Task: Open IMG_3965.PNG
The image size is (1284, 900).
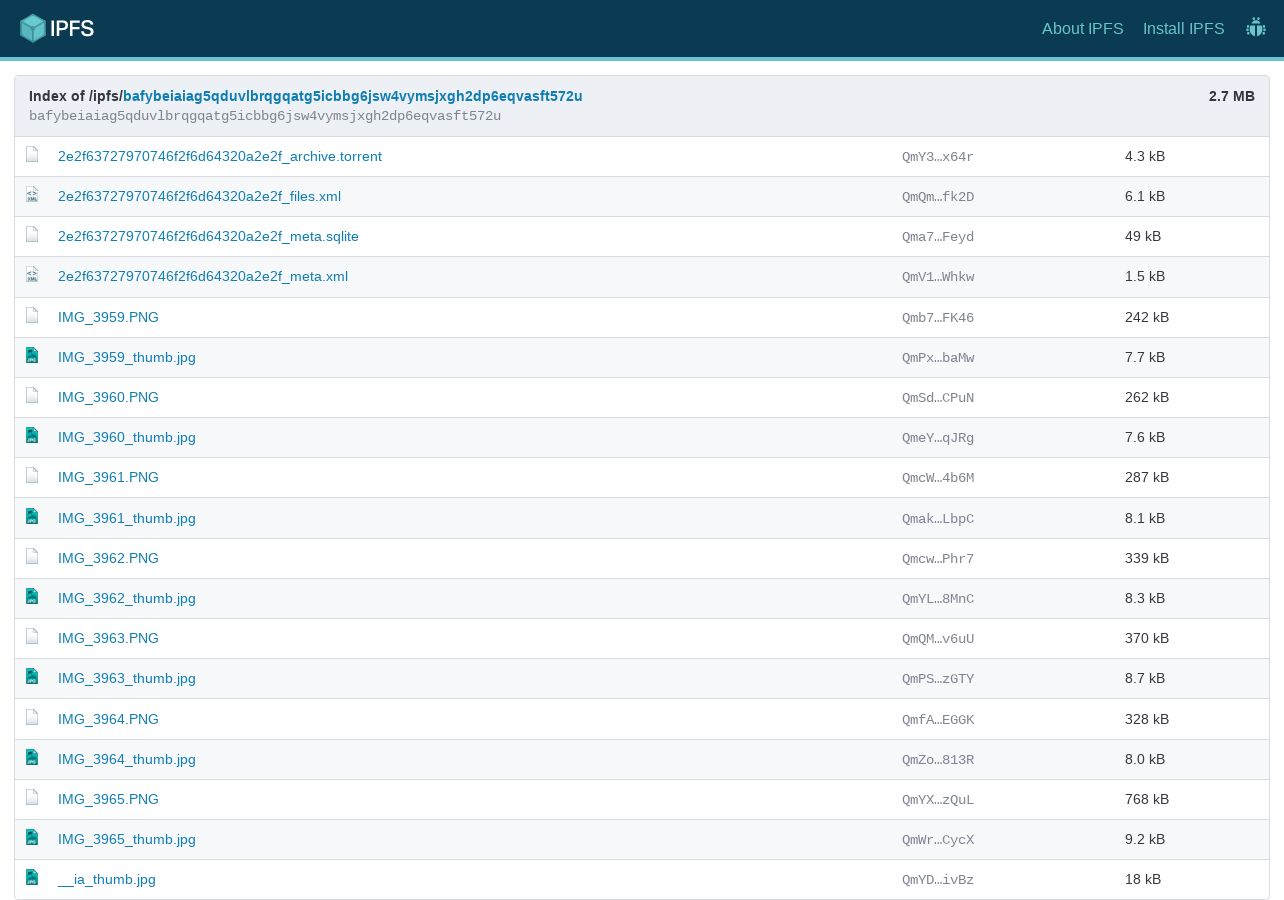Action: (x=108, y=799)
